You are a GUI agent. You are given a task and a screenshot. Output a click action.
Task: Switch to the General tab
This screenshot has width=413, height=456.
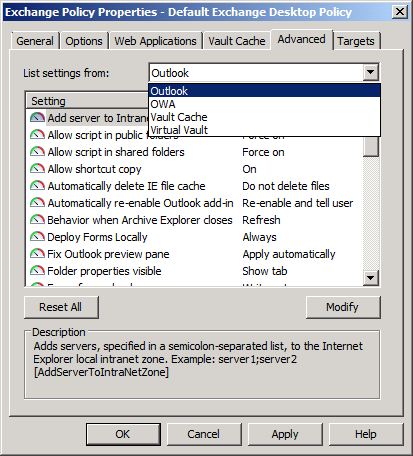pyautogui.click(x=35, y=41)
